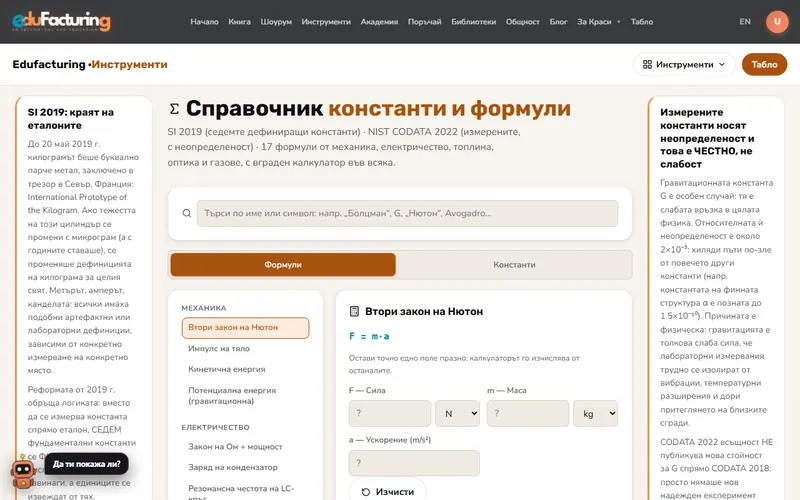Open the user avatar U menu

(777, 21)
